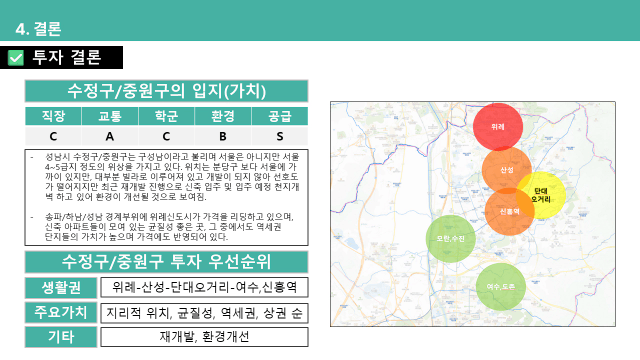The height and width of the screenshot is (360, 640).
Task: Click the green 모란,수진 circle on the map
Action: pos(451,238)
